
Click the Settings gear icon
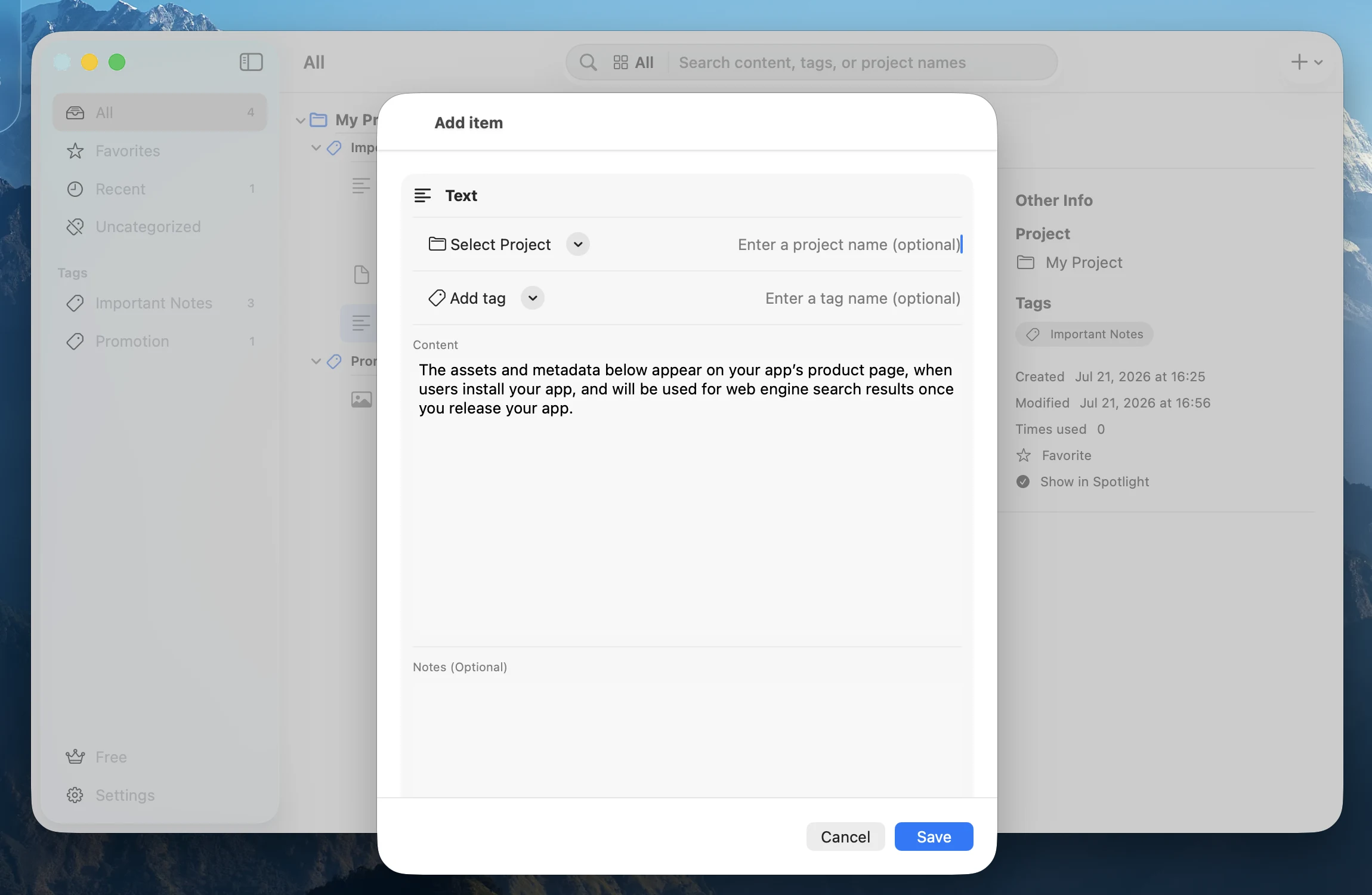75,795
